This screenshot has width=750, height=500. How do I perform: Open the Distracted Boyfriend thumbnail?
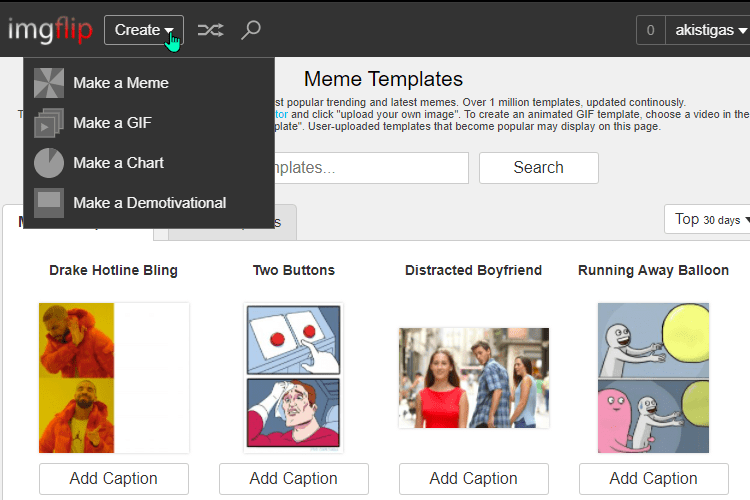click(474, 378)
